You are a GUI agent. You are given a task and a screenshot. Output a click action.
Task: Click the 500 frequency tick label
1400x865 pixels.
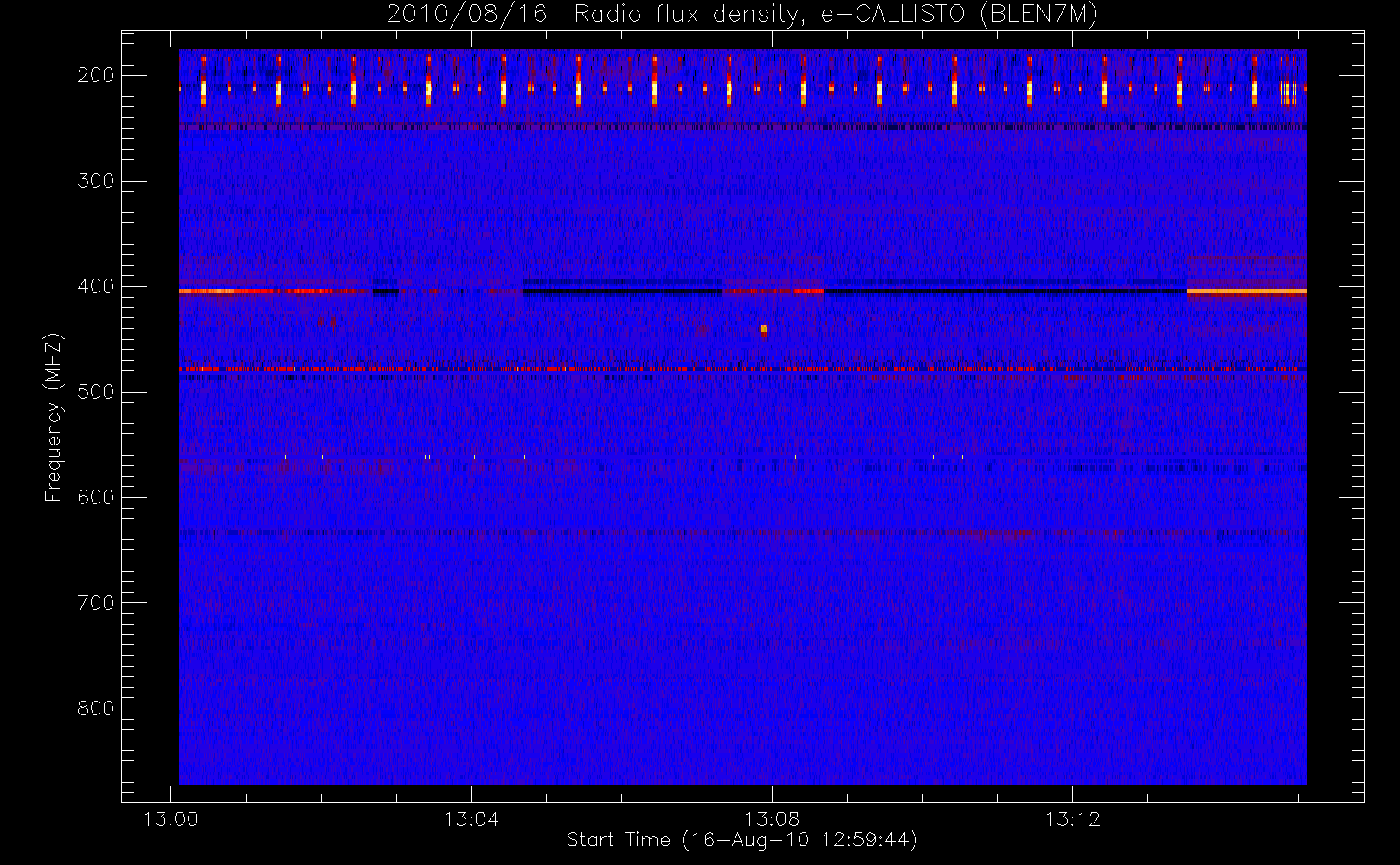(x=95, y=392)
